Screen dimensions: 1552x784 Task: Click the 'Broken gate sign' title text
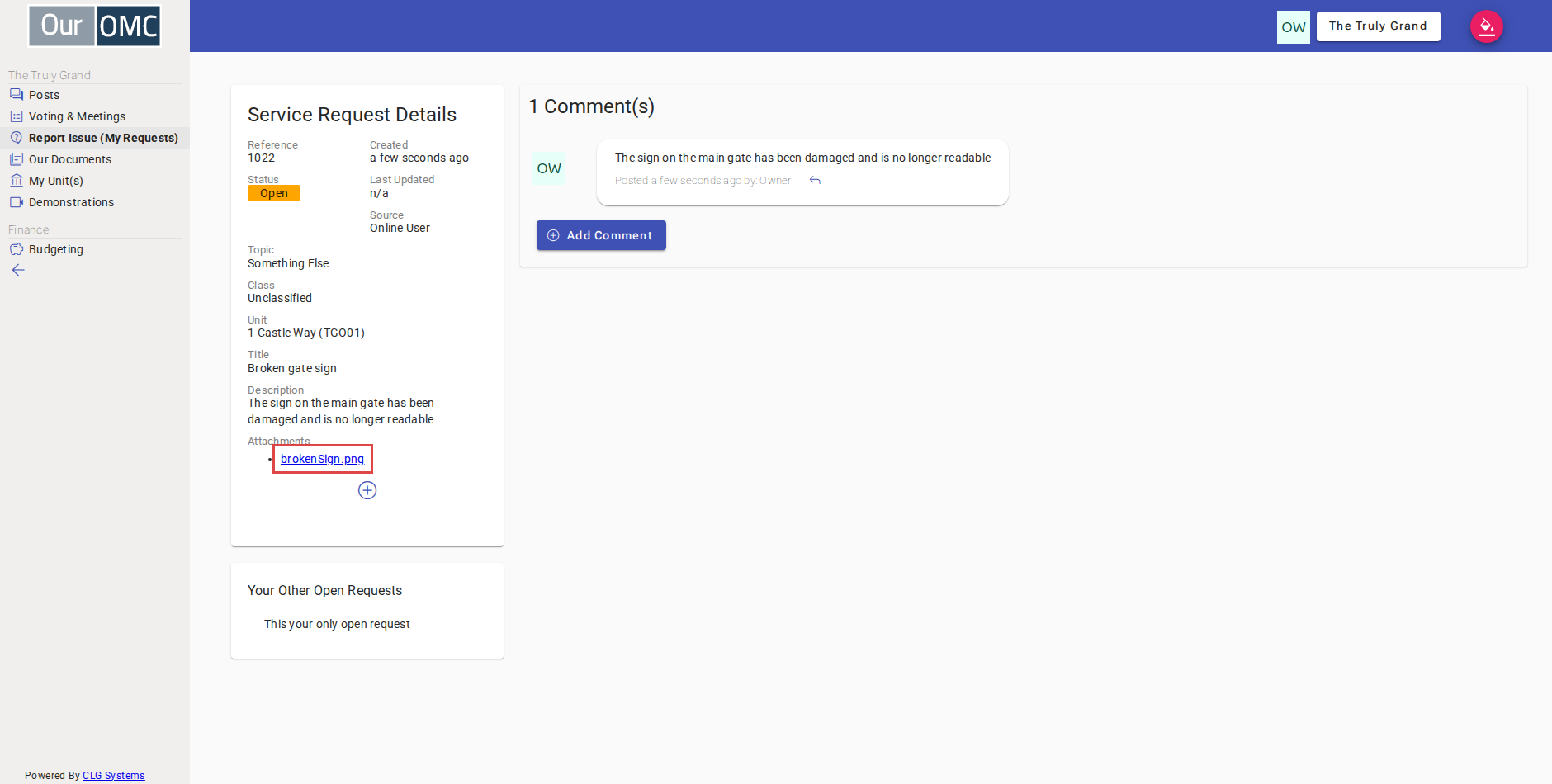pyautogui.click(x=292, y=368)
